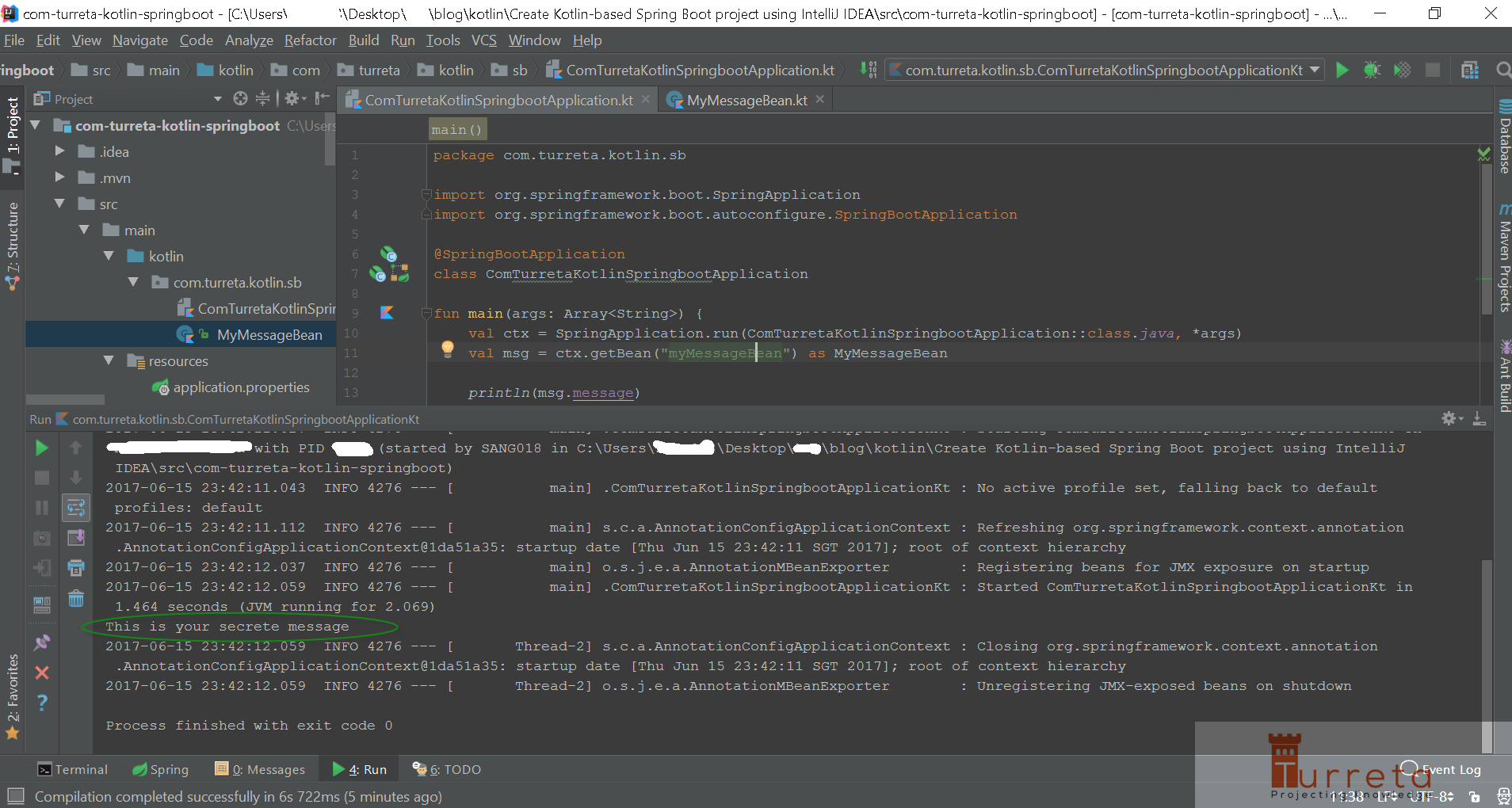Open Project Structure icon in the toolbar
The image size is (1512, 808).
pos(1470,71)
